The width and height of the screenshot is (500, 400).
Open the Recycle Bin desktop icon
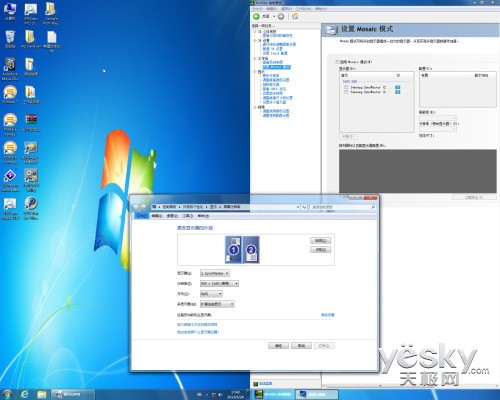tap(10, 39)
